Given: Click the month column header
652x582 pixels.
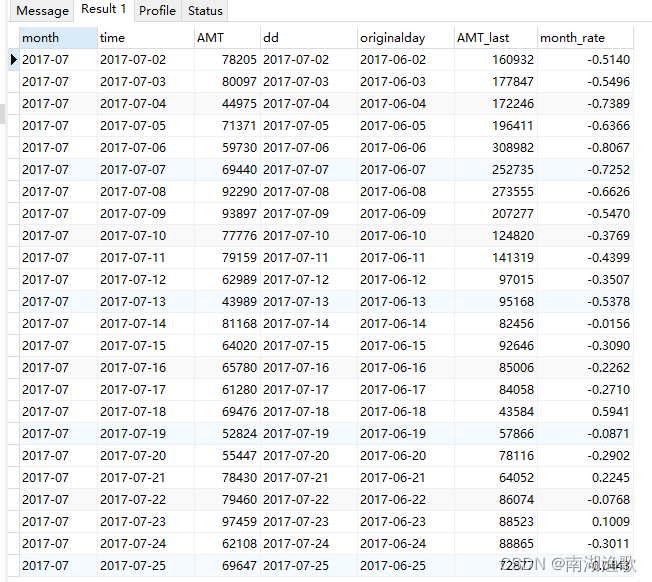Looking at the screenshot, I should 58,38.
